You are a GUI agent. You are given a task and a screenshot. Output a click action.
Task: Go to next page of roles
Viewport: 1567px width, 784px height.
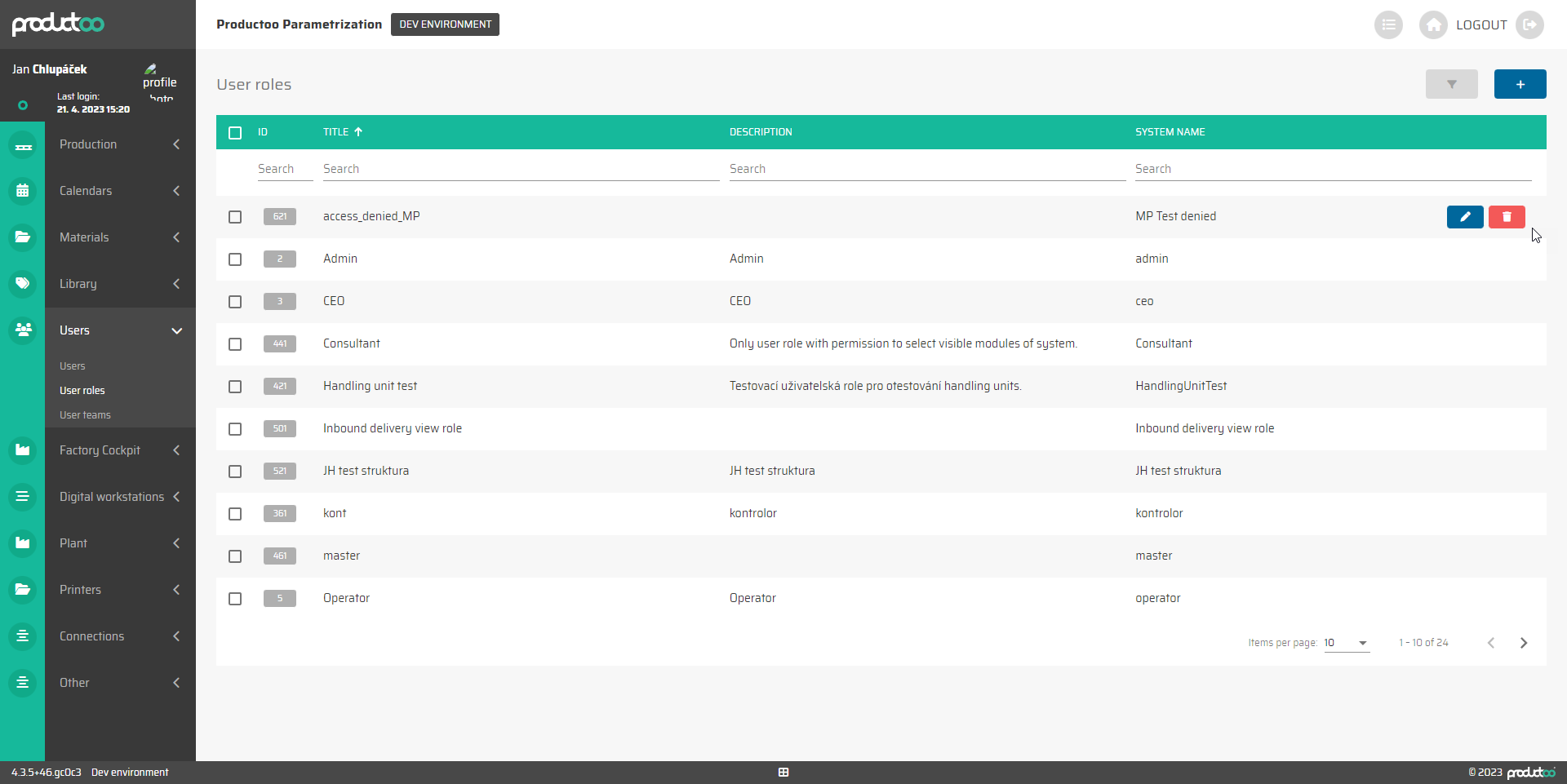click(1523, 643)
